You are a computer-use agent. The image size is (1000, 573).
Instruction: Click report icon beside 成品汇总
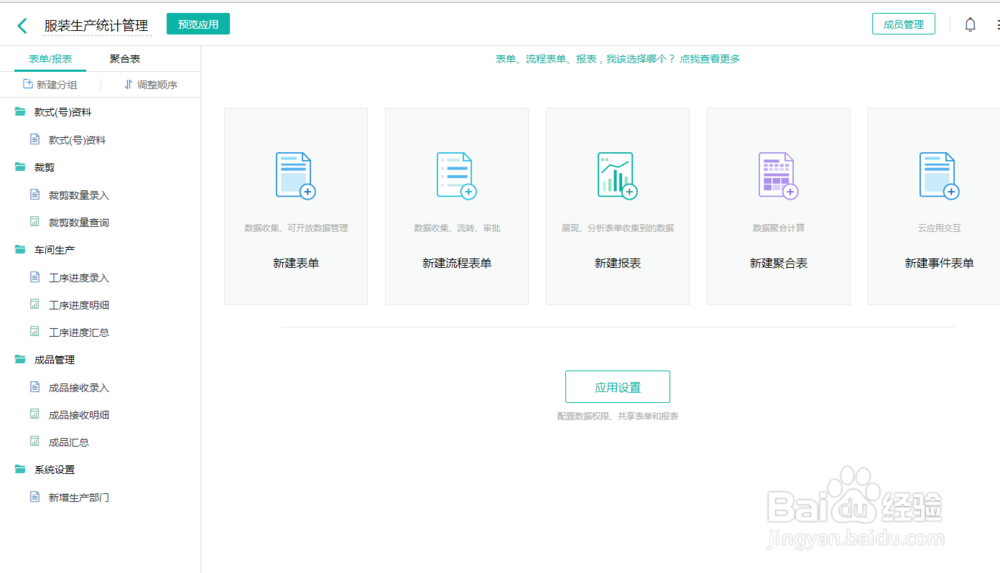35,441
